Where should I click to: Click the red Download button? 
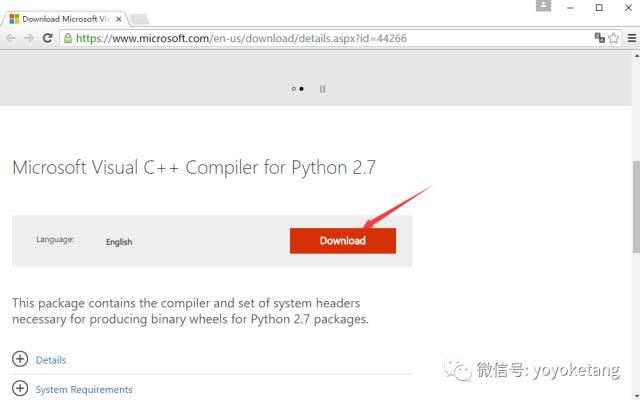point(343,241)
